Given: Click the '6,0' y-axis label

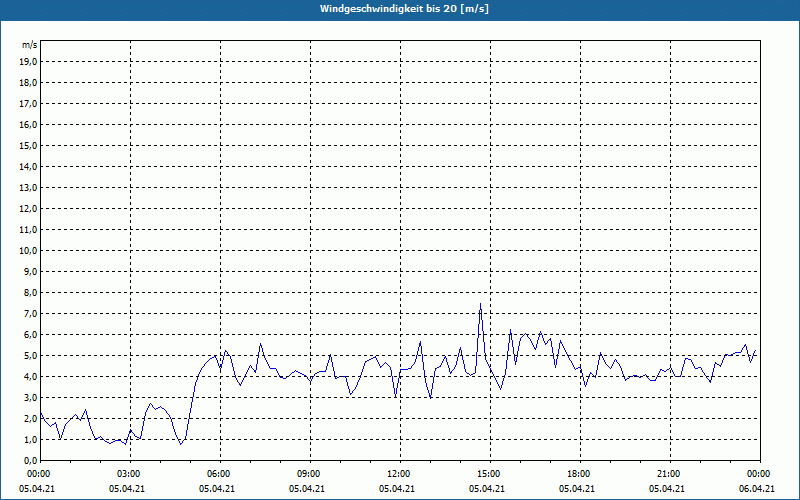Looking at the screenshot, I should (30, 335).
